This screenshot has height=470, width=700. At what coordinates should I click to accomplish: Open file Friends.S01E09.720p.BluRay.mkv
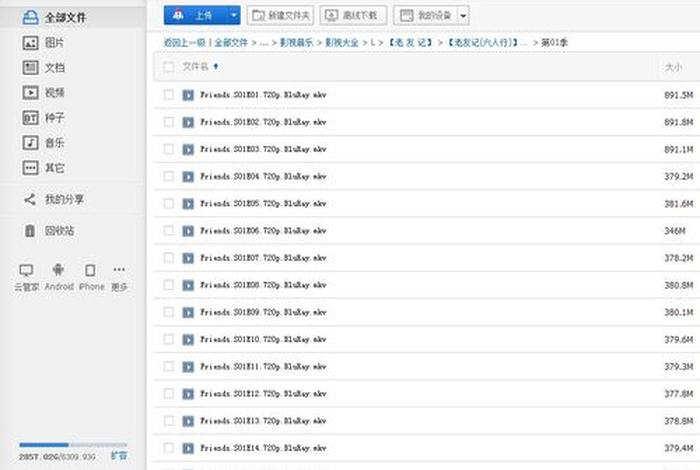click(x=263, y=312)
